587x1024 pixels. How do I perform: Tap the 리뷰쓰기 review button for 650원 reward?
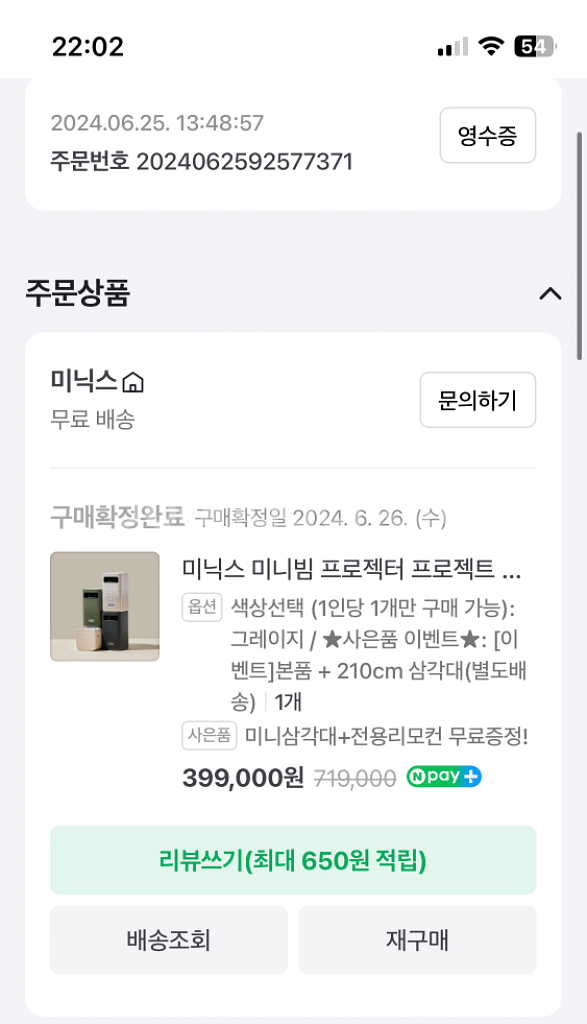(x=293, y=860)
